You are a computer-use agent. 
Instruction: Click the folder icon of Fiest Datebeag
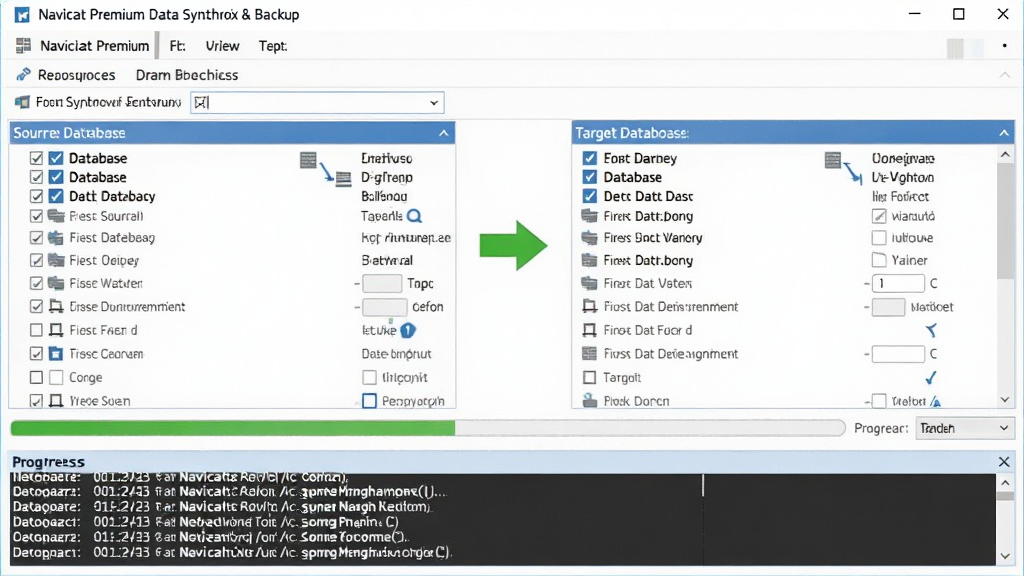coord(56,238)
